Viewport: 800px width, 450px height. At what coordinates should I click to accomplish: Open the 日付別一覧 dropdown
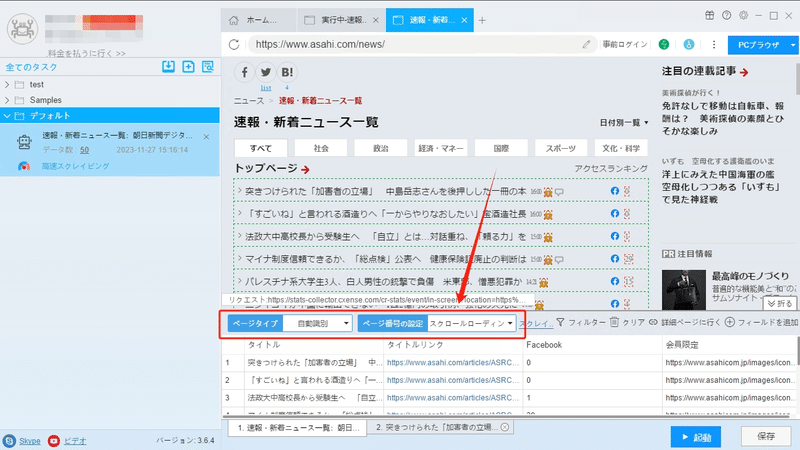(623, 122)
